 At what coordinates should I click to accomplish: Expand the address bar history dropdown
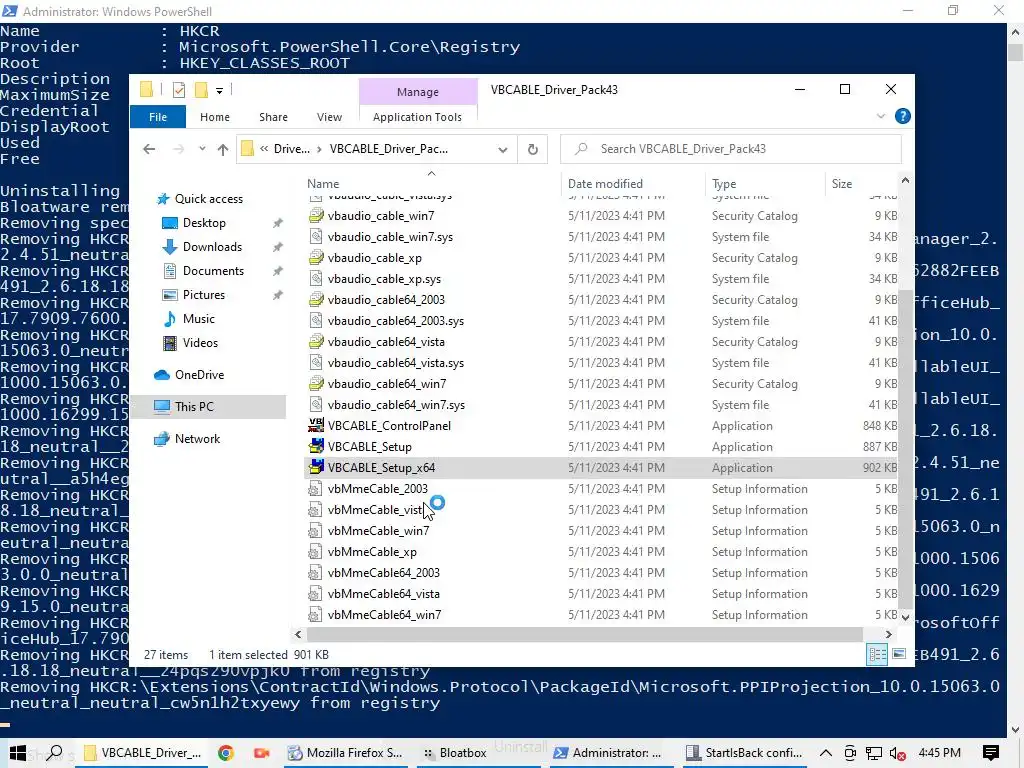(x=502, y=149)
